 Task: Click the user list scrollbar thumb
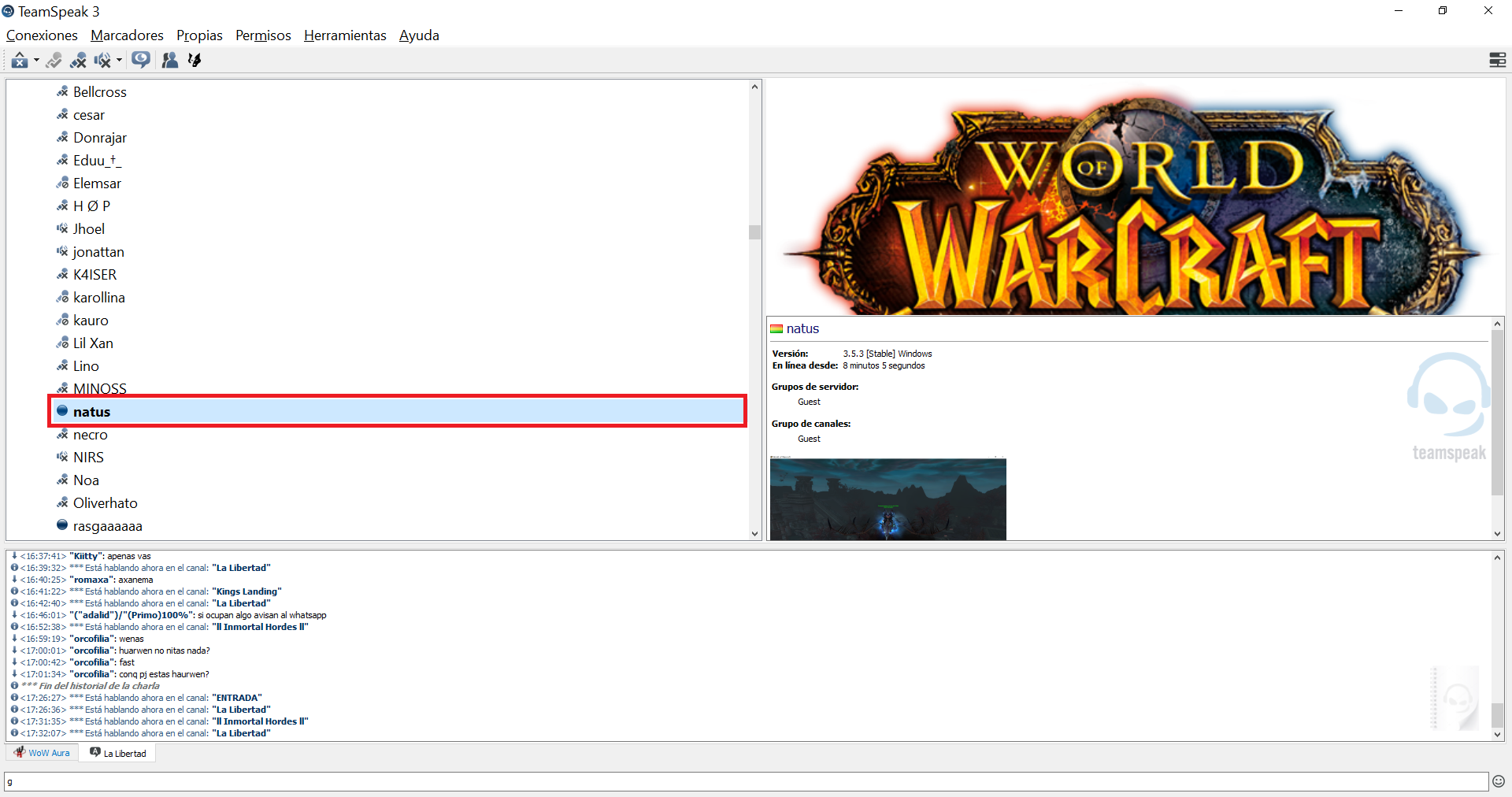pos(755,232)
